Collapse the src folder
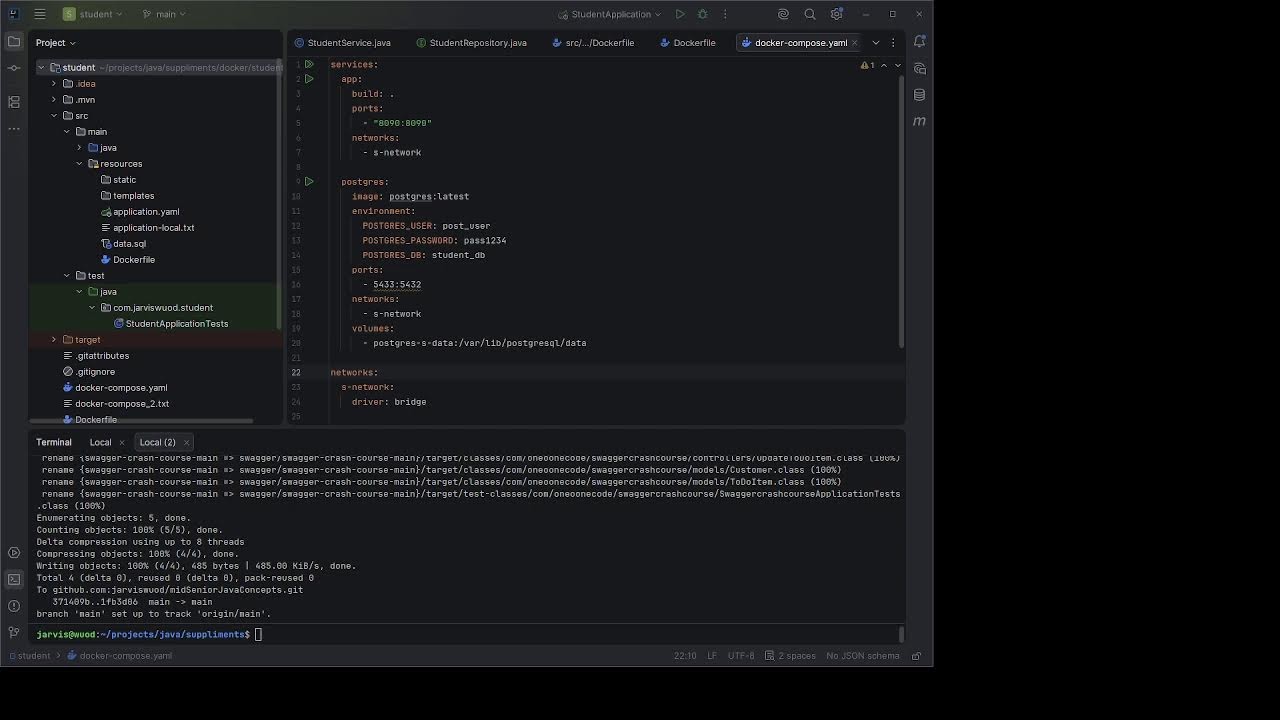Viewport: 1280px width, 720px height. 54,116
